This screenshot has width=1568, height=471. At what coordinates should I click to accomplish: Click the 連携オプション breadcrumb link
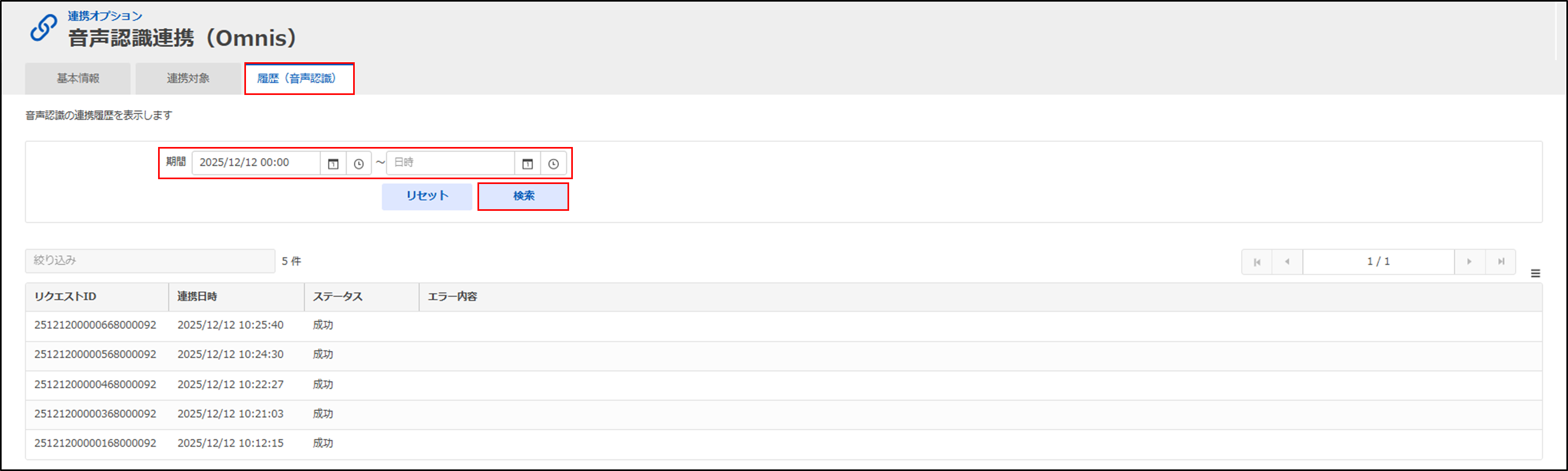(x=104, y=16)
